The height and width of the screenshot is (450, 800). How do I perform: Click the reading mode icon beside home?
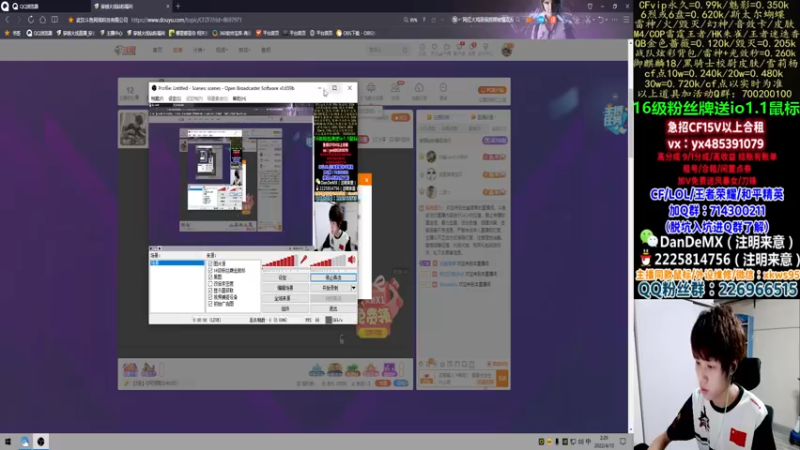tap(55, 20)
